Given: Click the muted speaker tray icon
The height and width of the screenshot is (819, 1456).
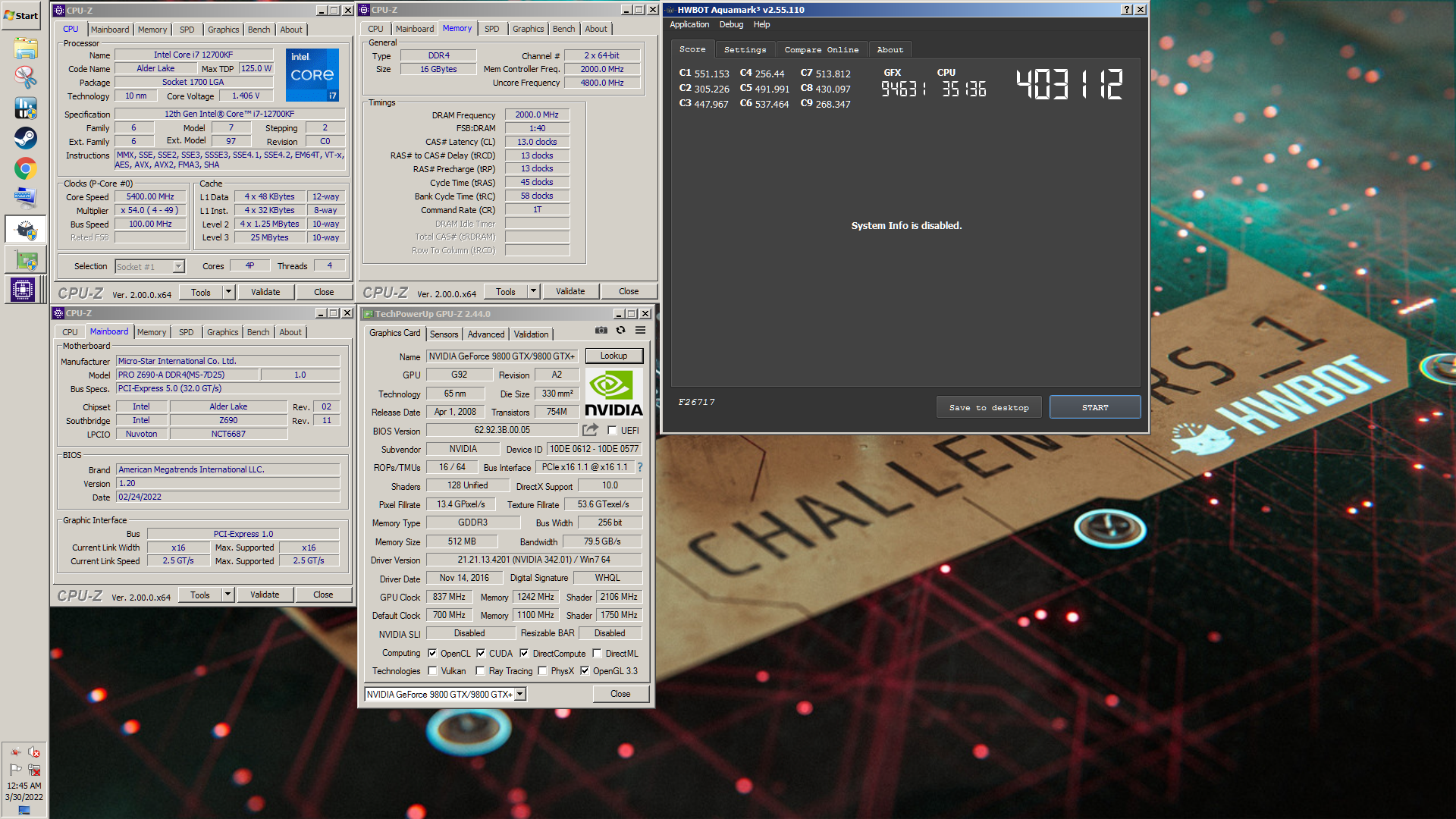Looking at the screenshot, I should click(34, 752).
